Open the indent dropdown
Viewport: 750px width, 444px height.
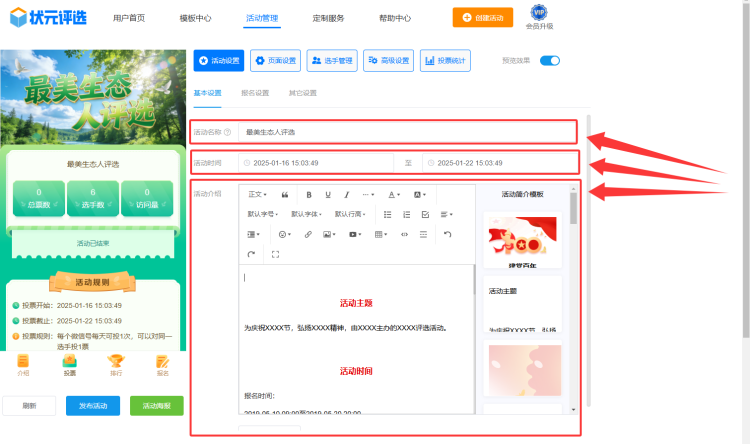(253, 234)
